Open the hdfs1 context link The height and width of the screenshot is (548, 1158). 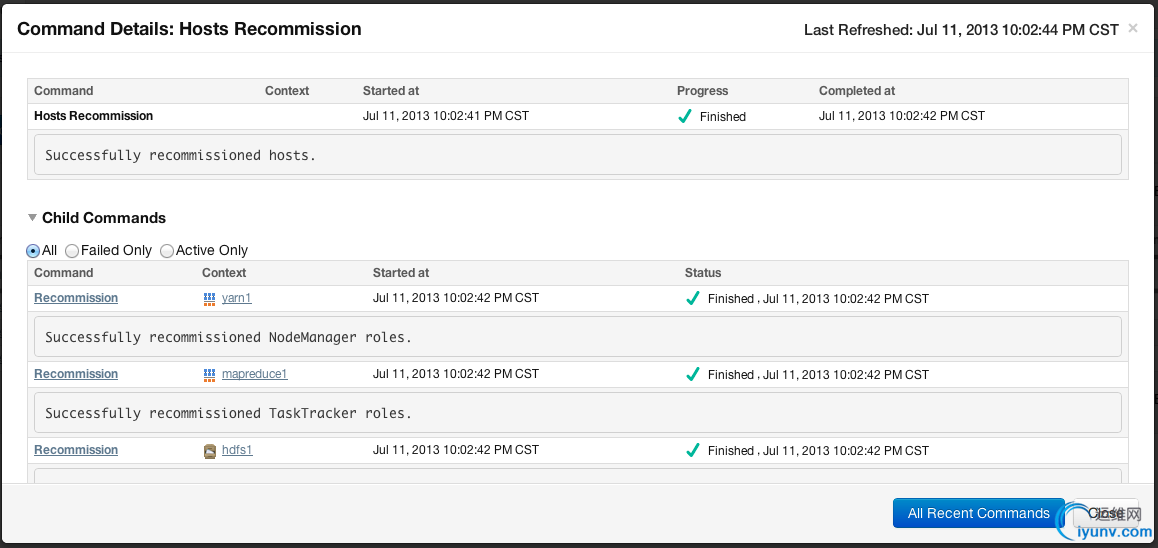click(x=237, y=450)
